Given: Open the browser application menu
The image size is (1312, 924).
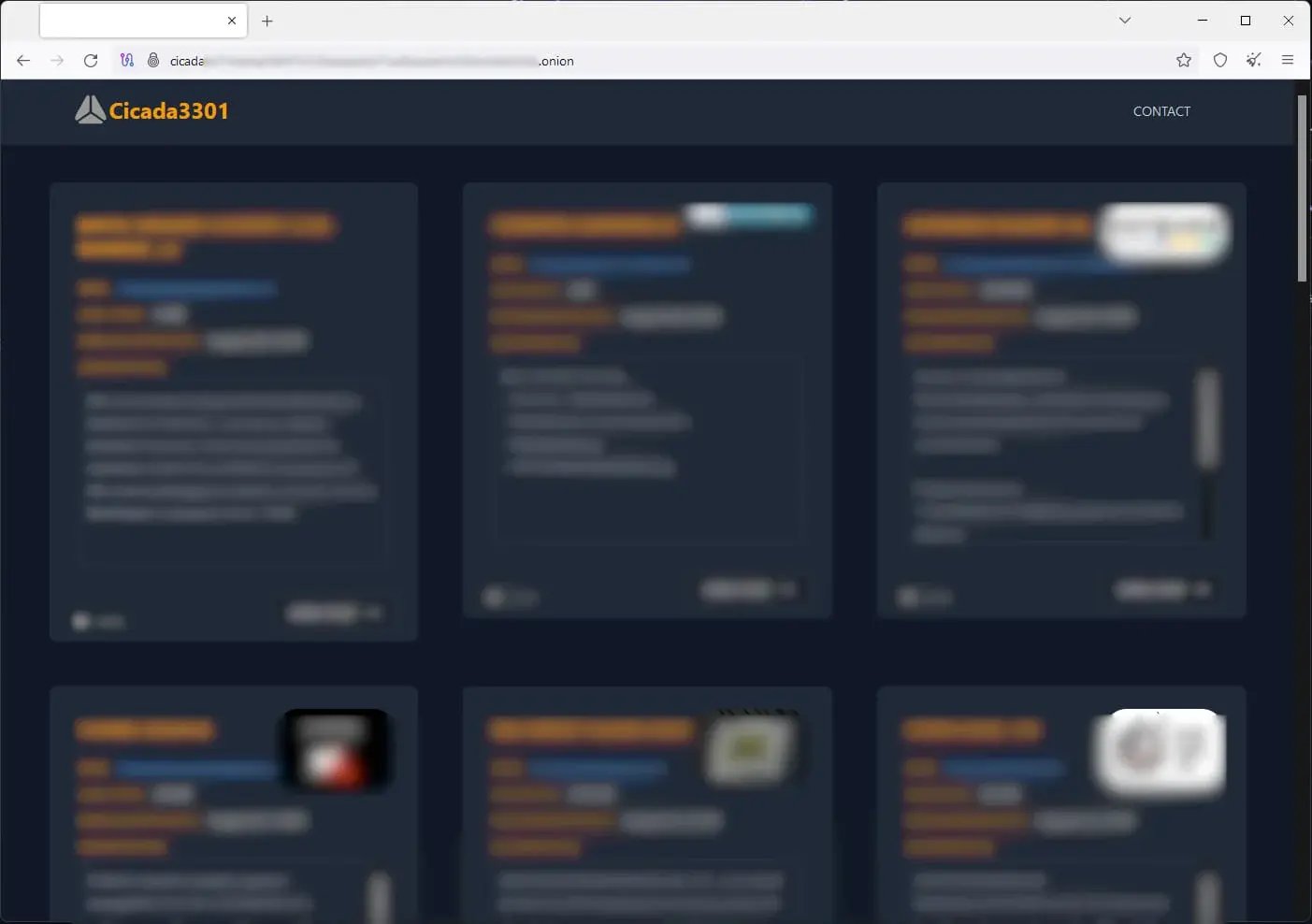Looking at the screenshot, I should pos(1288,61).
